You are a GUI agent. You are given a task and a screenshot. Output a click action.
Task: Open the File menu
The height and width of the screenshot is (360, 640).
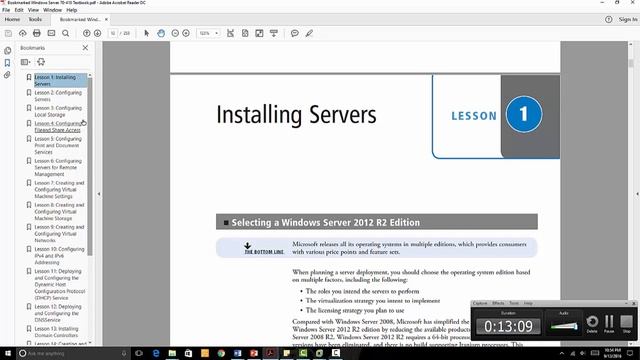click(6, 10)
